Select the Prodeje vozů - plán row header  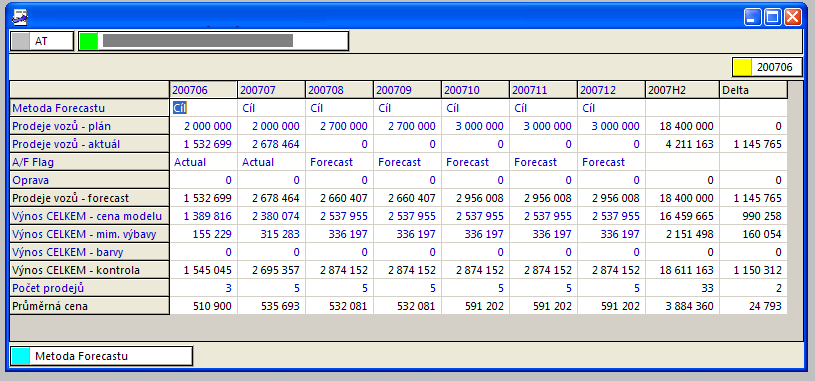click(90, 126)
